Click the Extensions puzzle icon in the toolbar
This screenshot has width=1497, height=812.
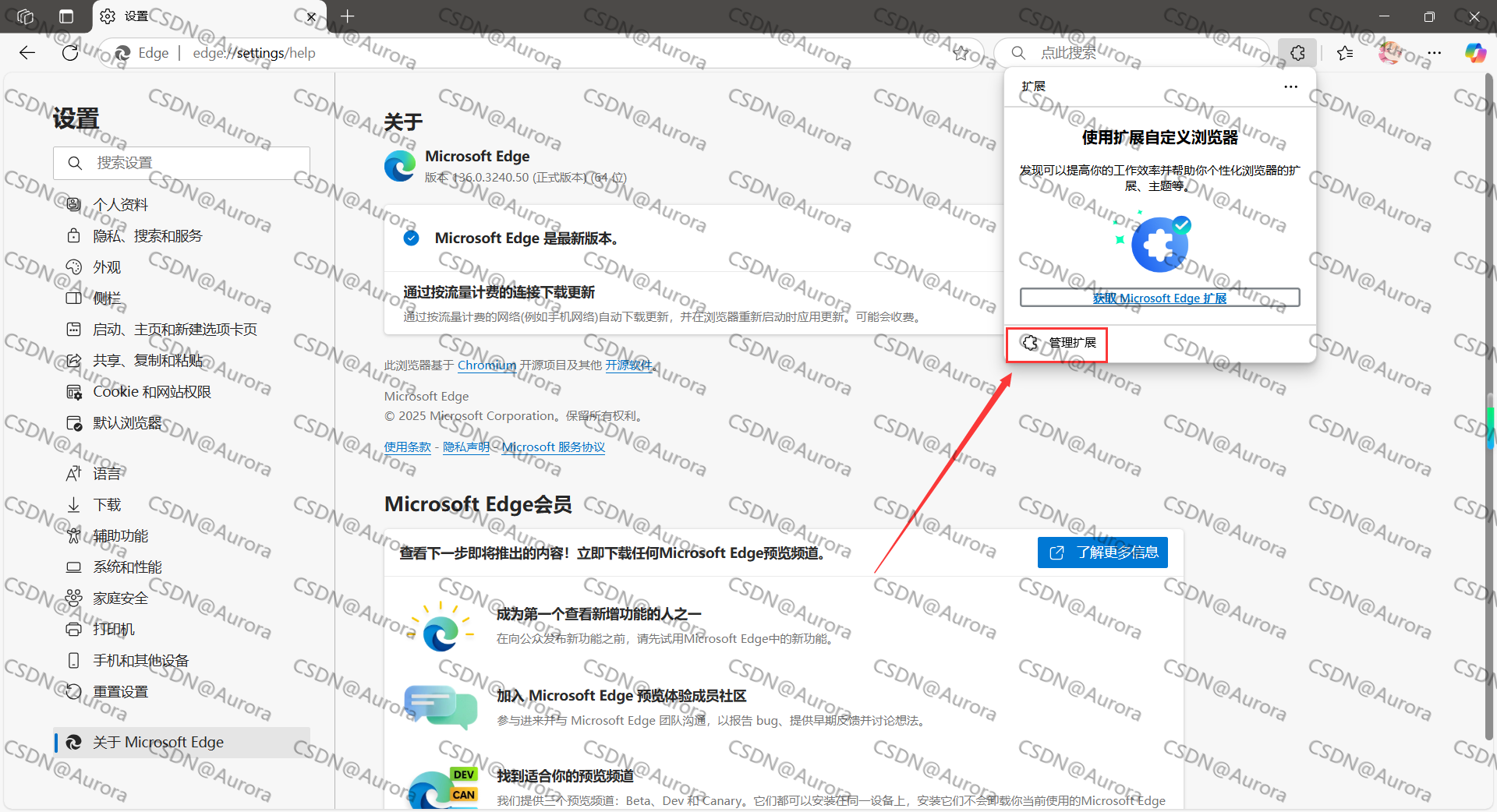click(x=1297, y=53)
